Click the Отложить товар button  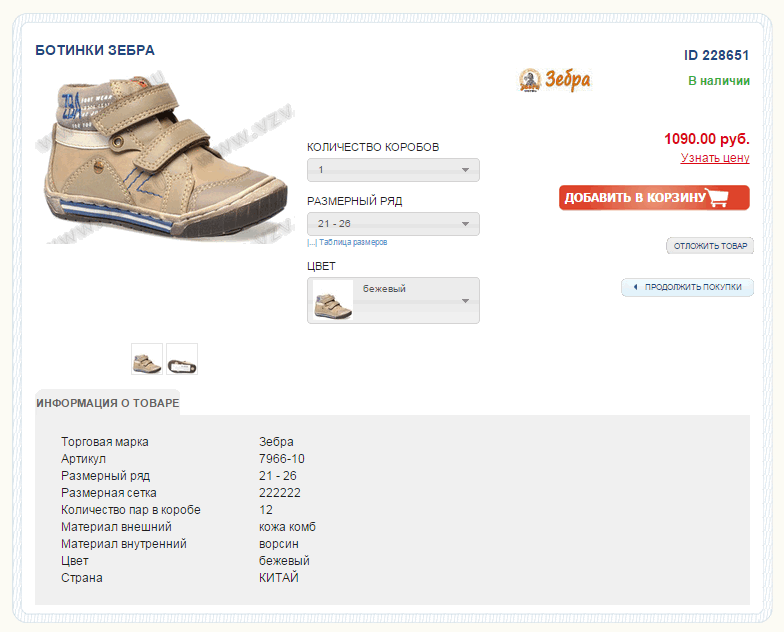710,246
